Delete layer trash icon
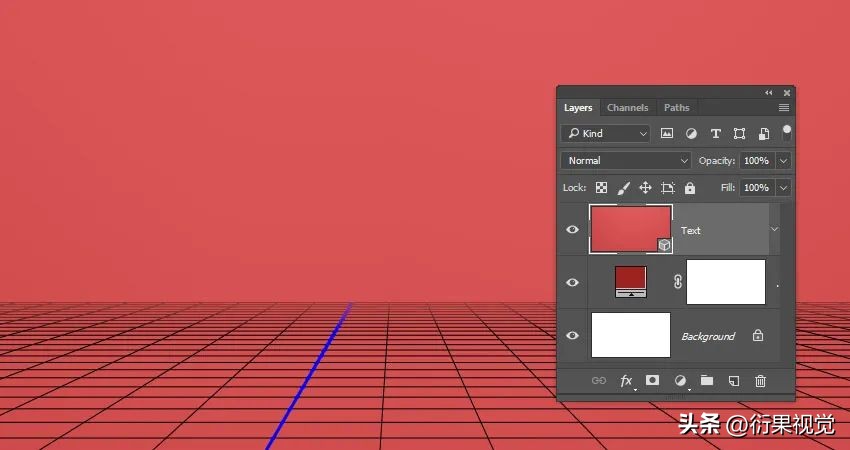This screenshot has width=850, height=450. click(761, 381)
